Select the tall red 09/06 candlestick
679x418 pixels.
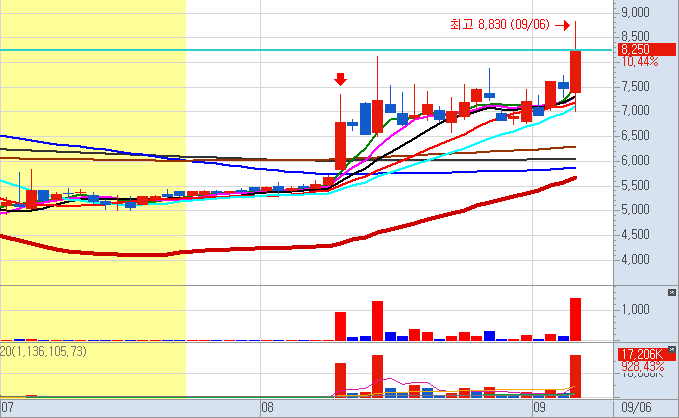[x=576, y=71]
